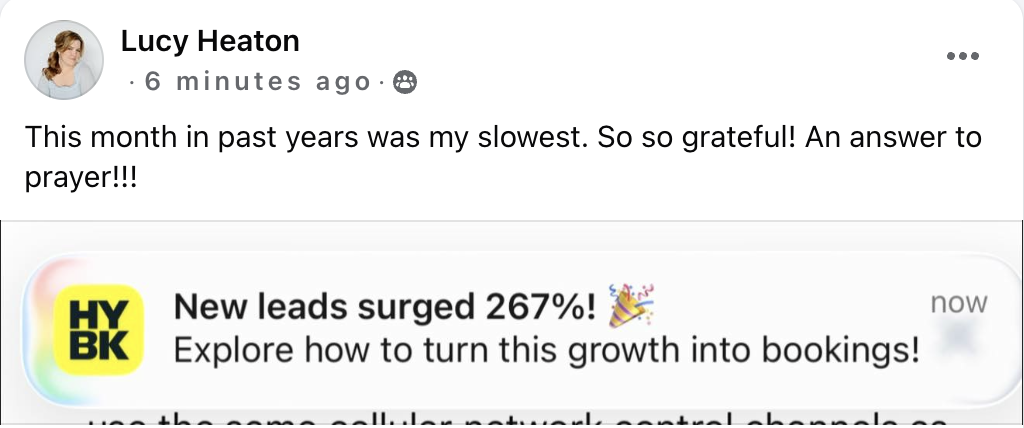
Task: Open the "6 minutes ago" timestamp link
Action: (258, 82)
